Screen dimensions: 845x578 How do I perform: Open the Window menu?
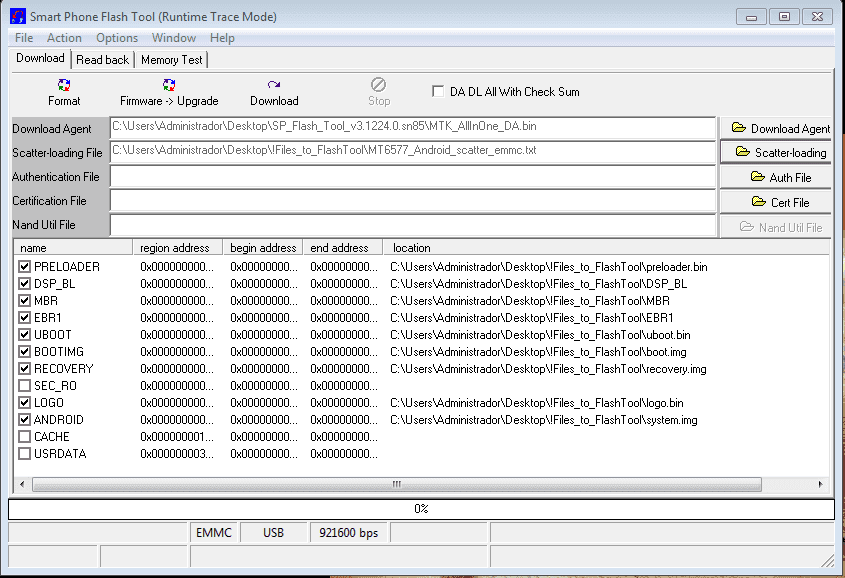pos(174,38)
